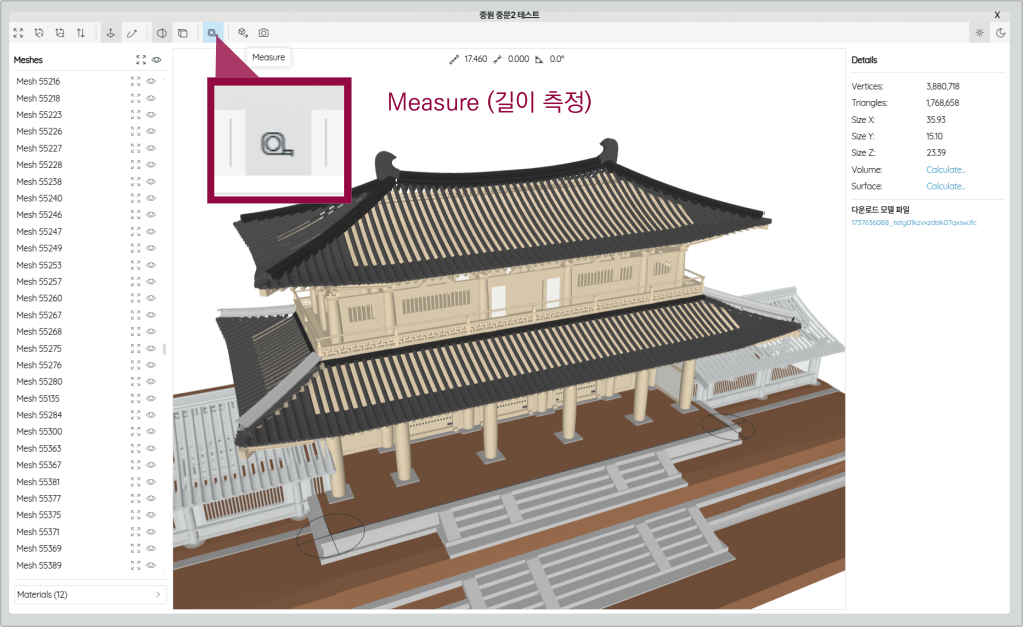
Task: Open the downloadable .ifc model file link
Action: [x=913, y=222]
